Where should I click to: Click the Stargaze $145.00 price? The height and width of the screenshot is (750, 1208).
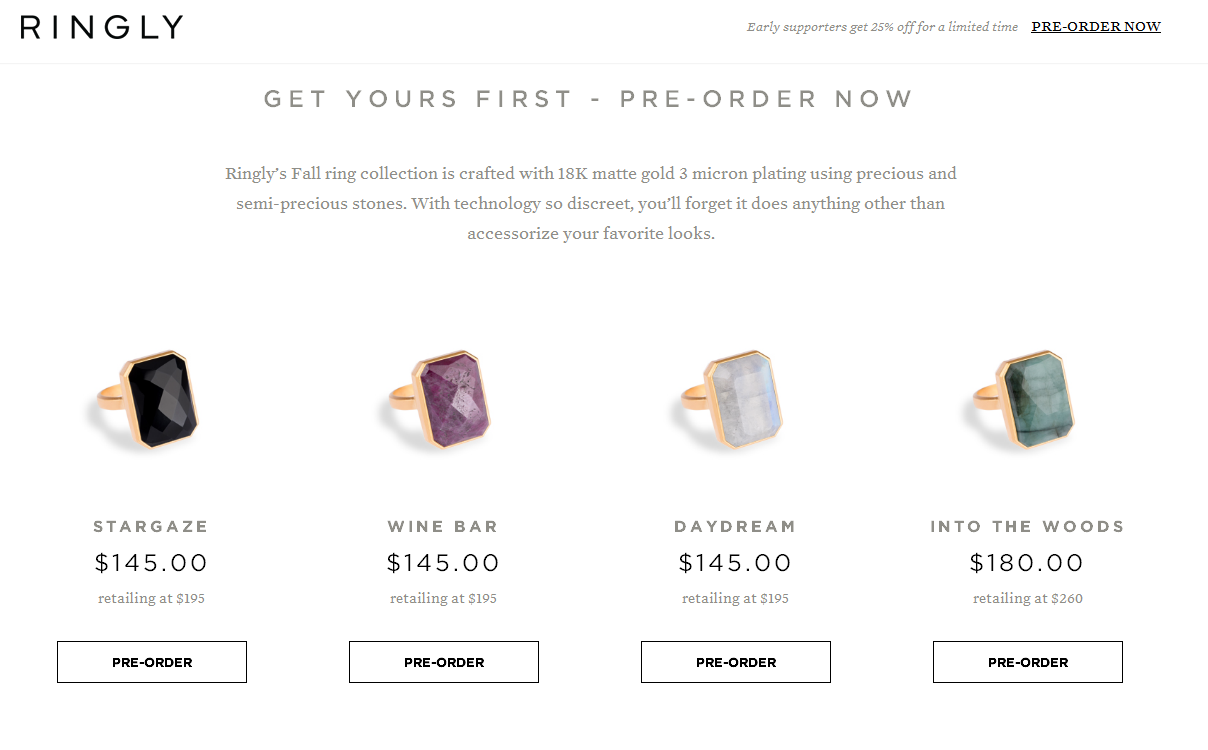click(x=151, y=563)
